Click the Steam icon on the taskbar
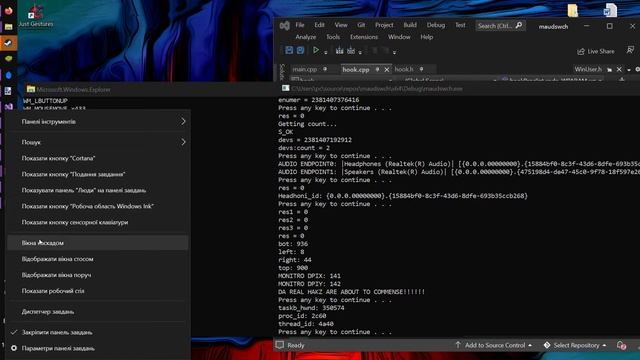This screenshot has height=360, width=640. [x=8, y=43]
